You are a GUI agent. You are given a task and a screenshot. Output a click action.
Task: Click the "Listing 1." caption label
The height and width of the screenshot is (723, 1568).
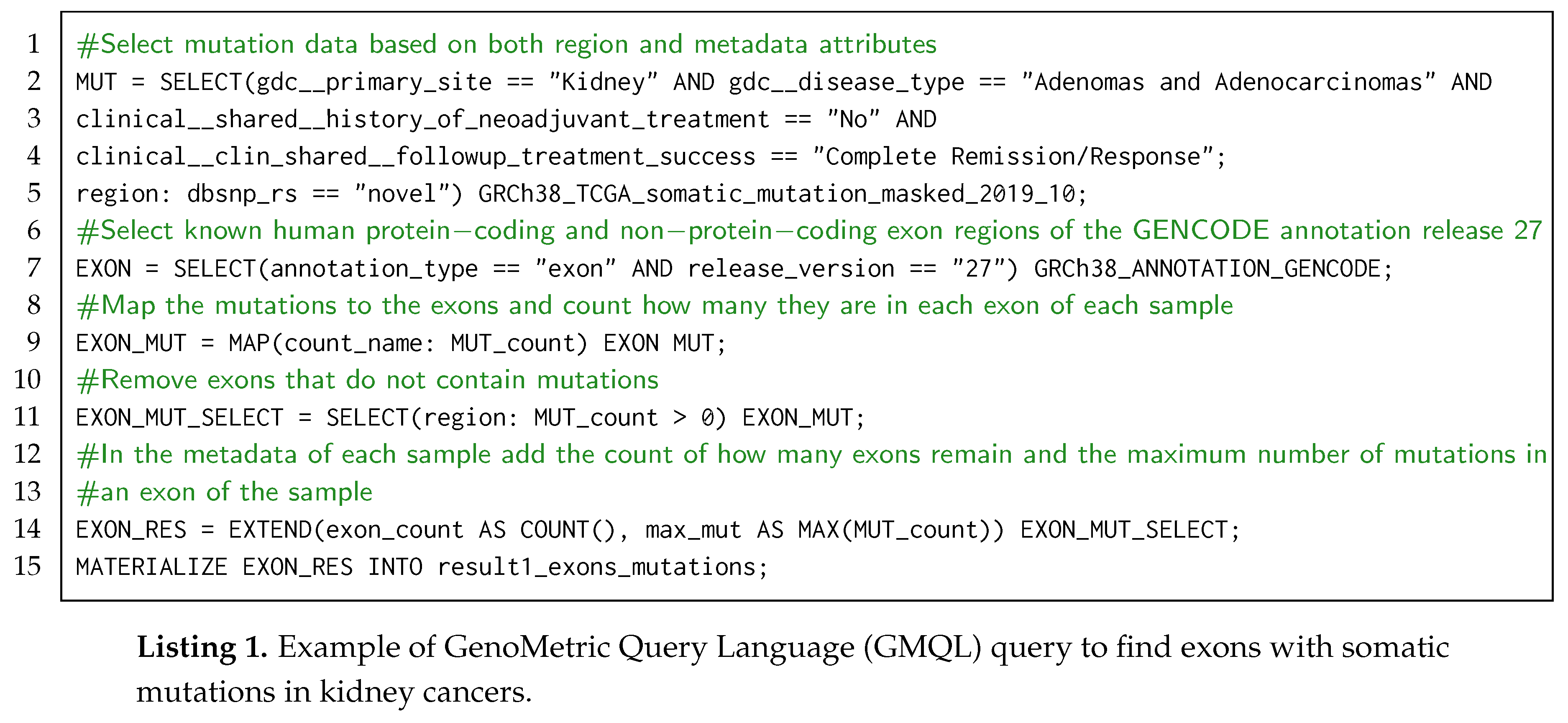(202, 647)
